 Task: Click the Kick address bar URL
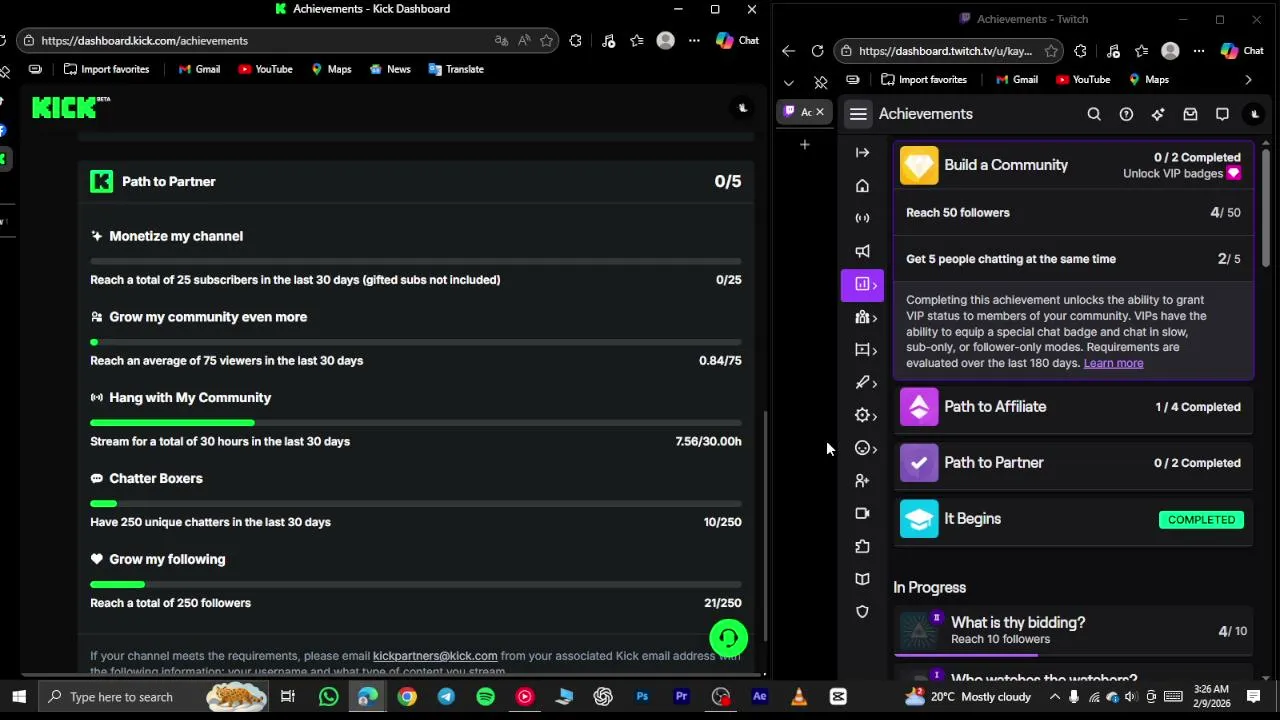point(144,41)
